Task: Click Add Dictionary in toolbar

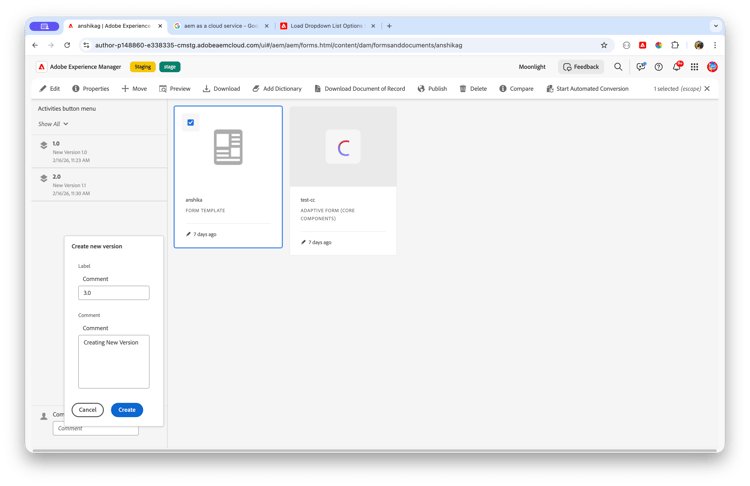Action: point(277,88)
